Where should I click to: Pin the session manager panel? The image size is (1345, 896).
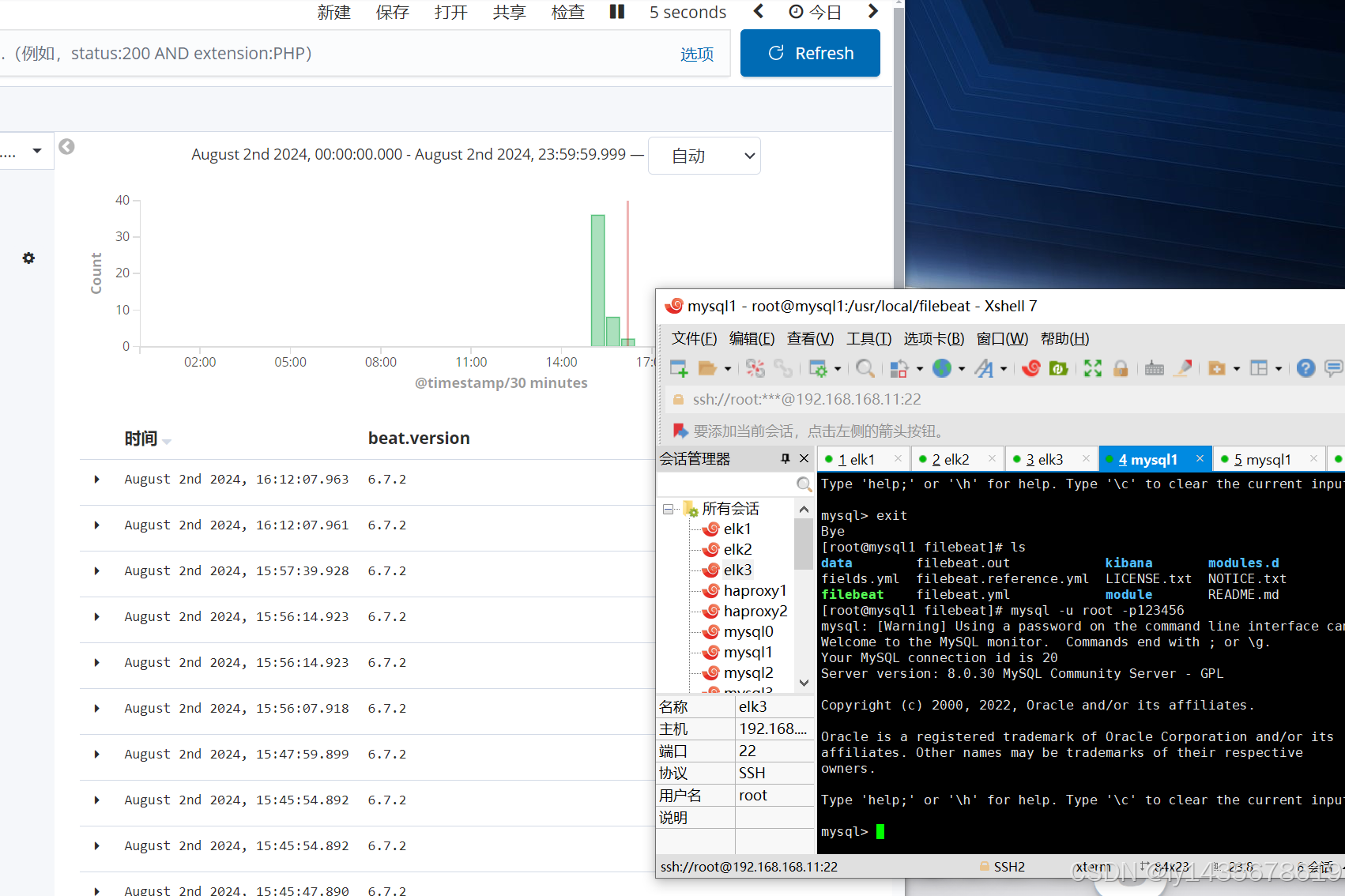[785, 459]
